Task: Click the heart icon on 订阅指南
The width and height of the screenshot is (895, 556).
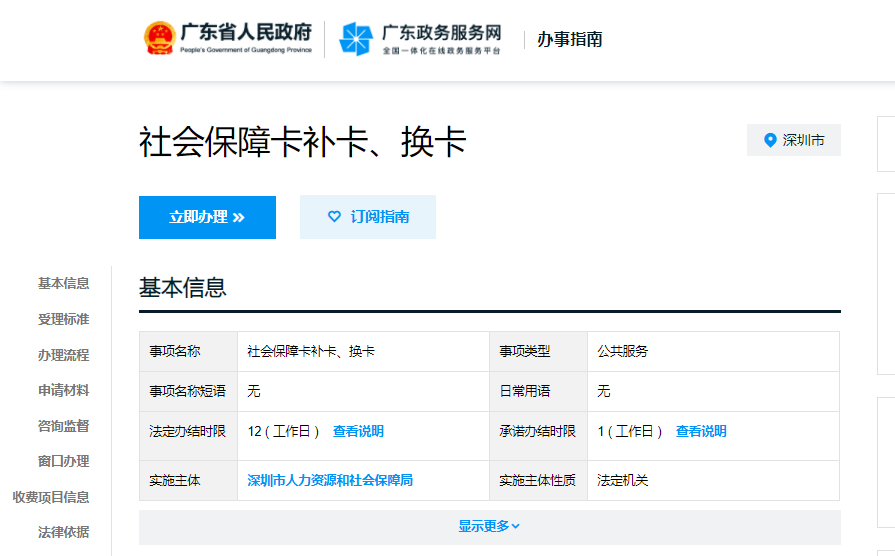Action: (x=334, y=216)
